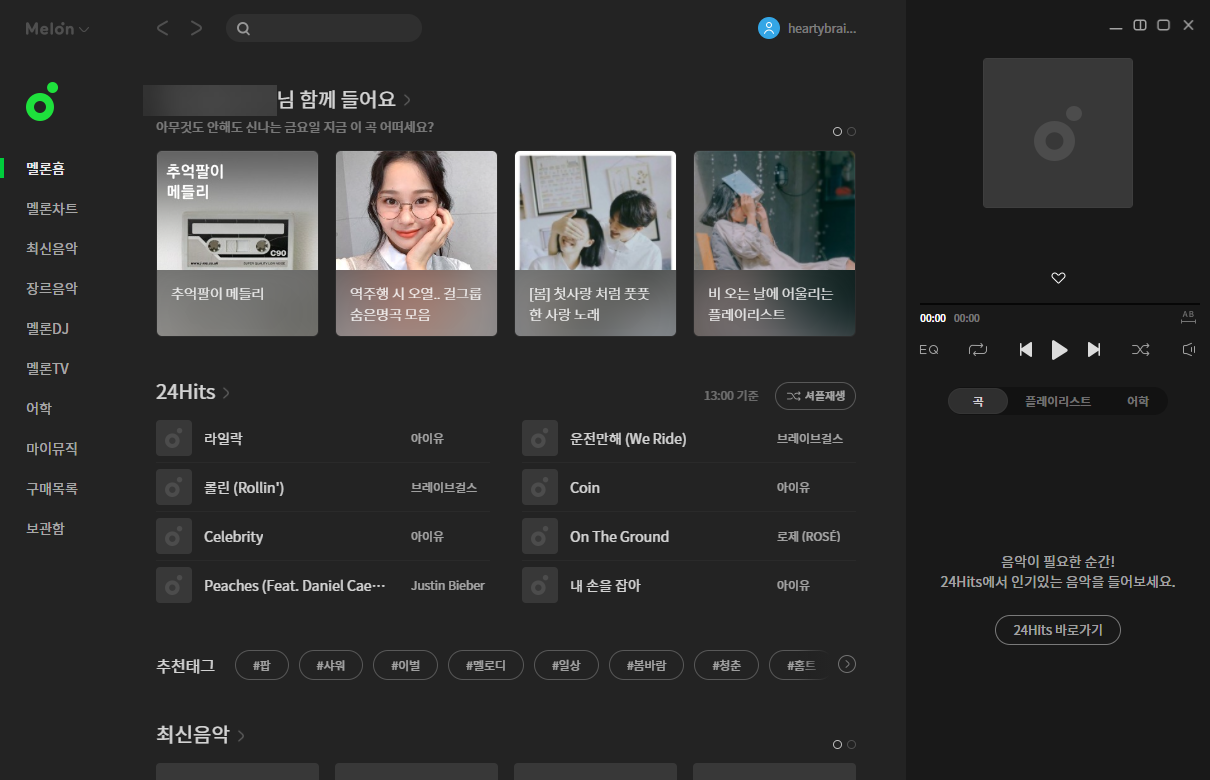Toggle shuffle in player controls
This screenshot has width=1210, height=780.
coord(1140,350)
